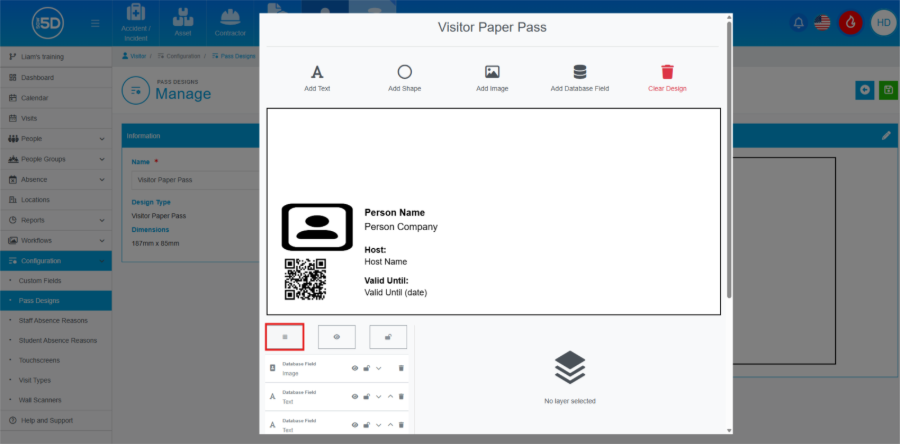Lock the lowest visible Text layer
The image size is (903, 444).
pos(366,425)
